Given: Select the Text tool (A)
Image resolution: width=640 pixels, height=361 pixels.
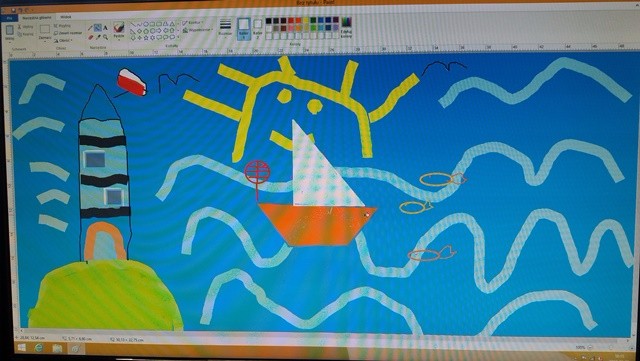Looking at the screenshot, I should point(105,28).
